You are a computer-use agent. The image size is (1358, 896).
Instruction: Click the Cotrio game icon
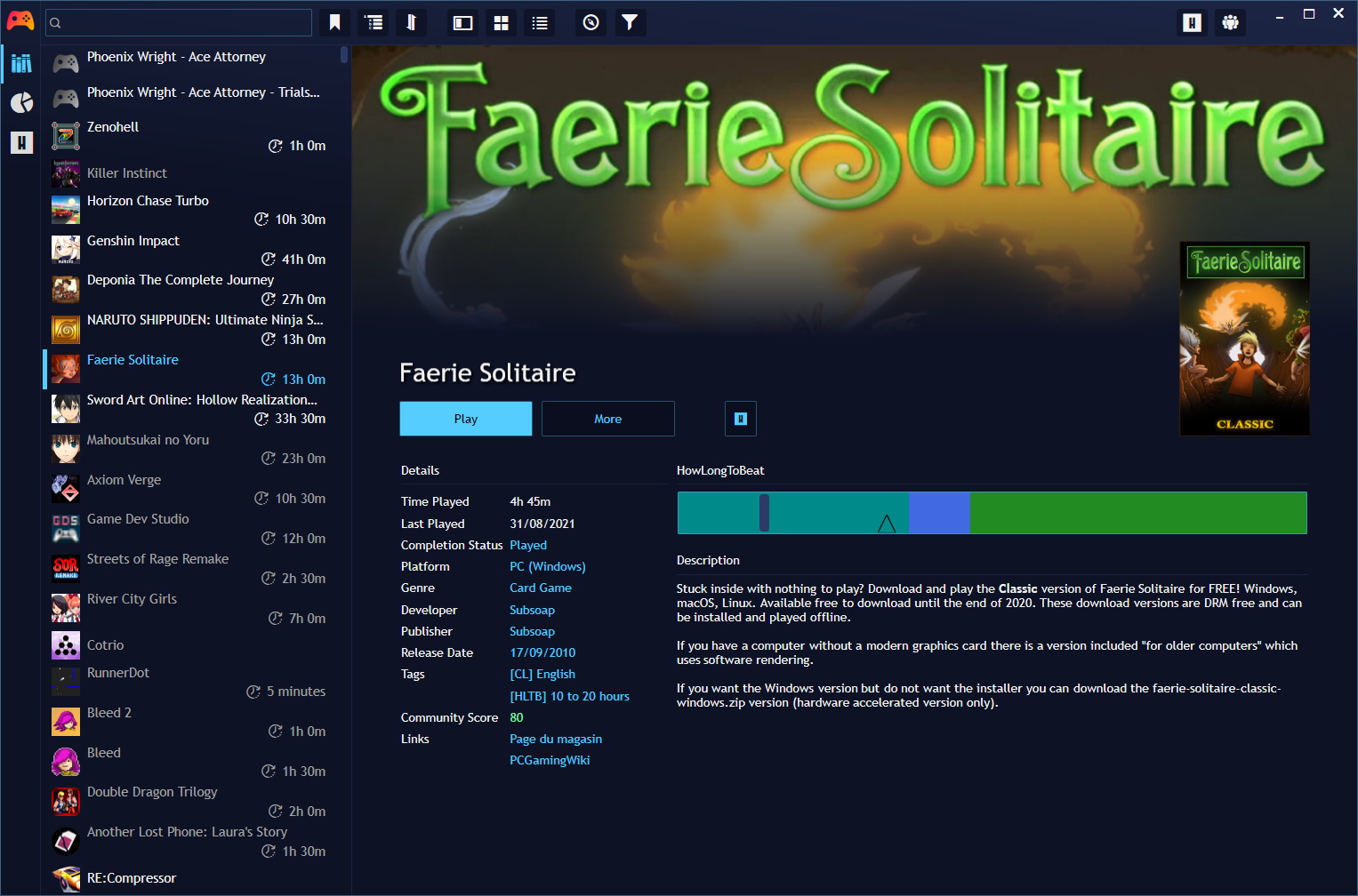pos(66,645)
